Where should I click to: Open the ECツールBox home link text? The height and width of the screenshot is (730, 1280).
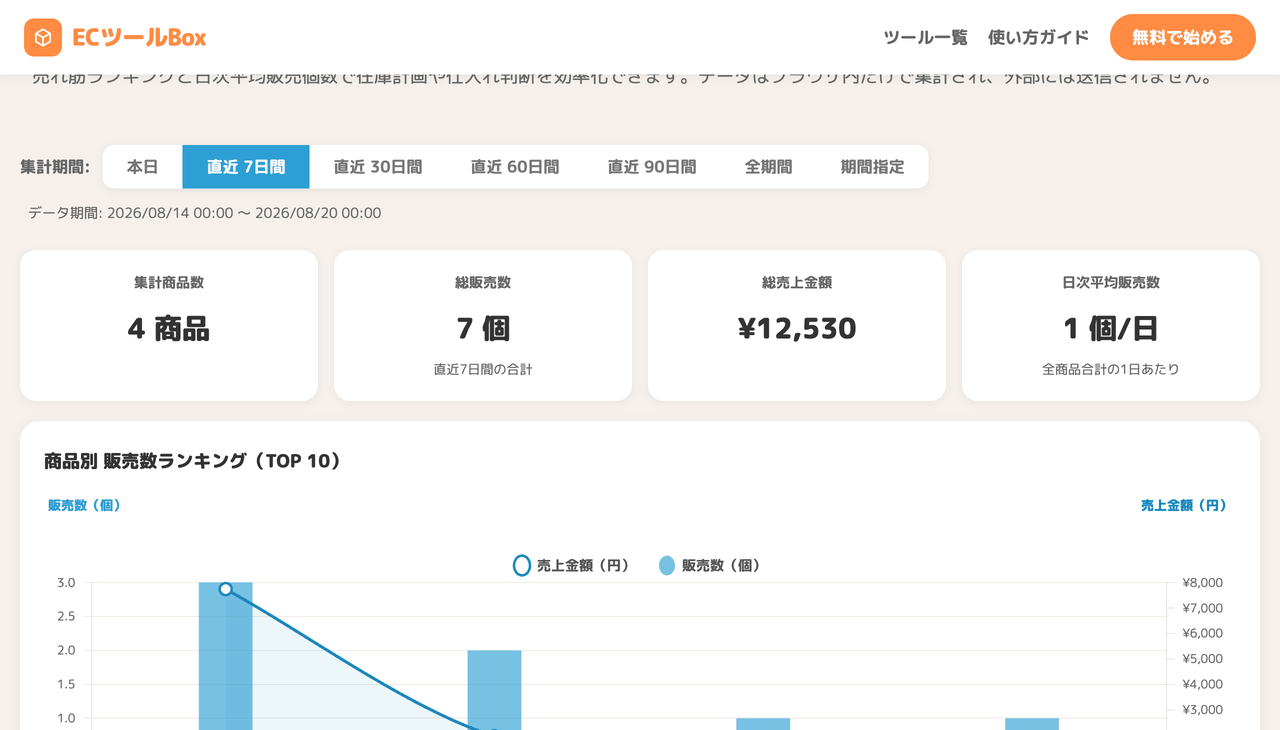[x=139, y=38]
